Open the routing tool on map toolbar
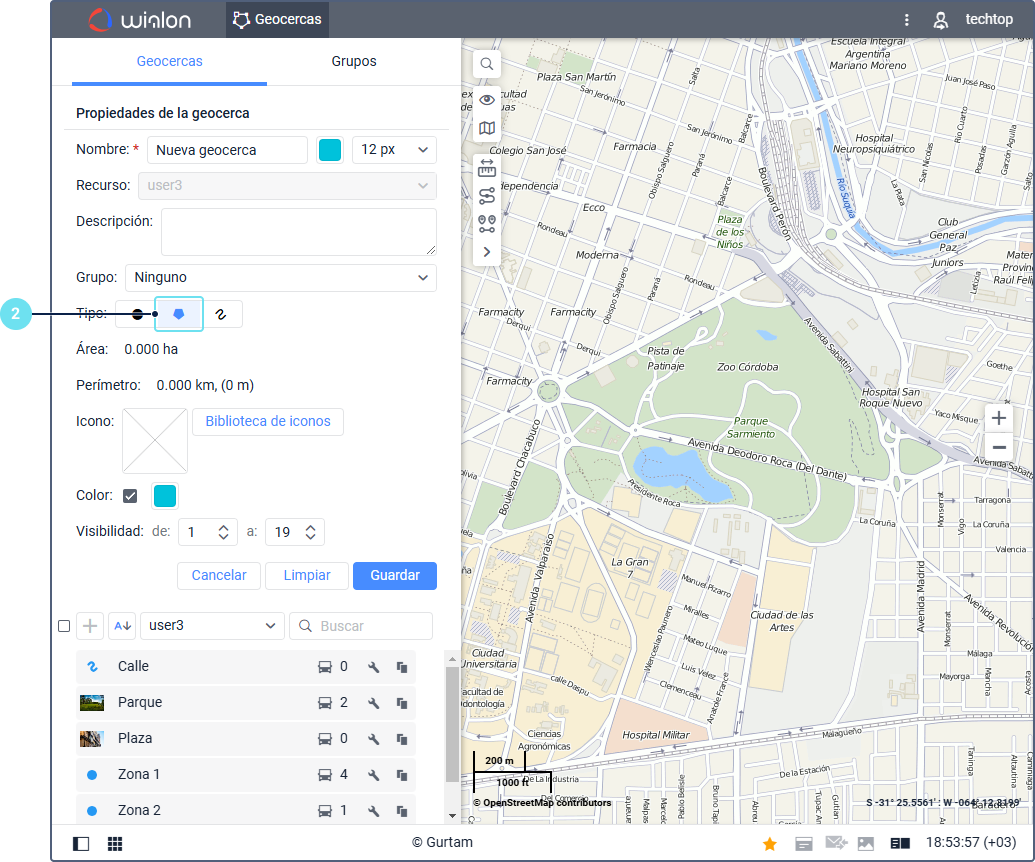1035x862 pixels. tap(487, 196)
